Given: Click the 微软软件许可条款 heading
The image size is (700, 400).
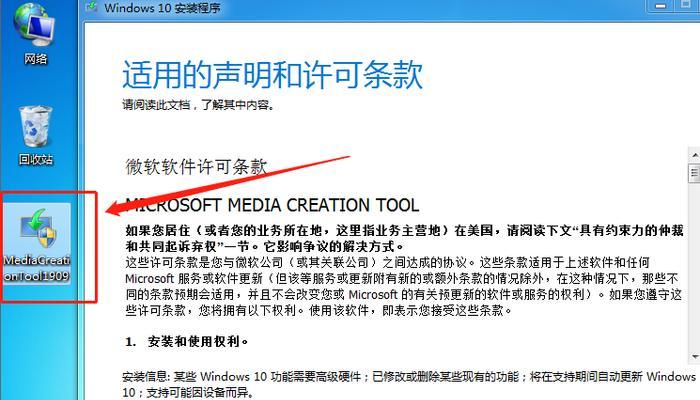Looking at the screenshot, I should (196, 167).
